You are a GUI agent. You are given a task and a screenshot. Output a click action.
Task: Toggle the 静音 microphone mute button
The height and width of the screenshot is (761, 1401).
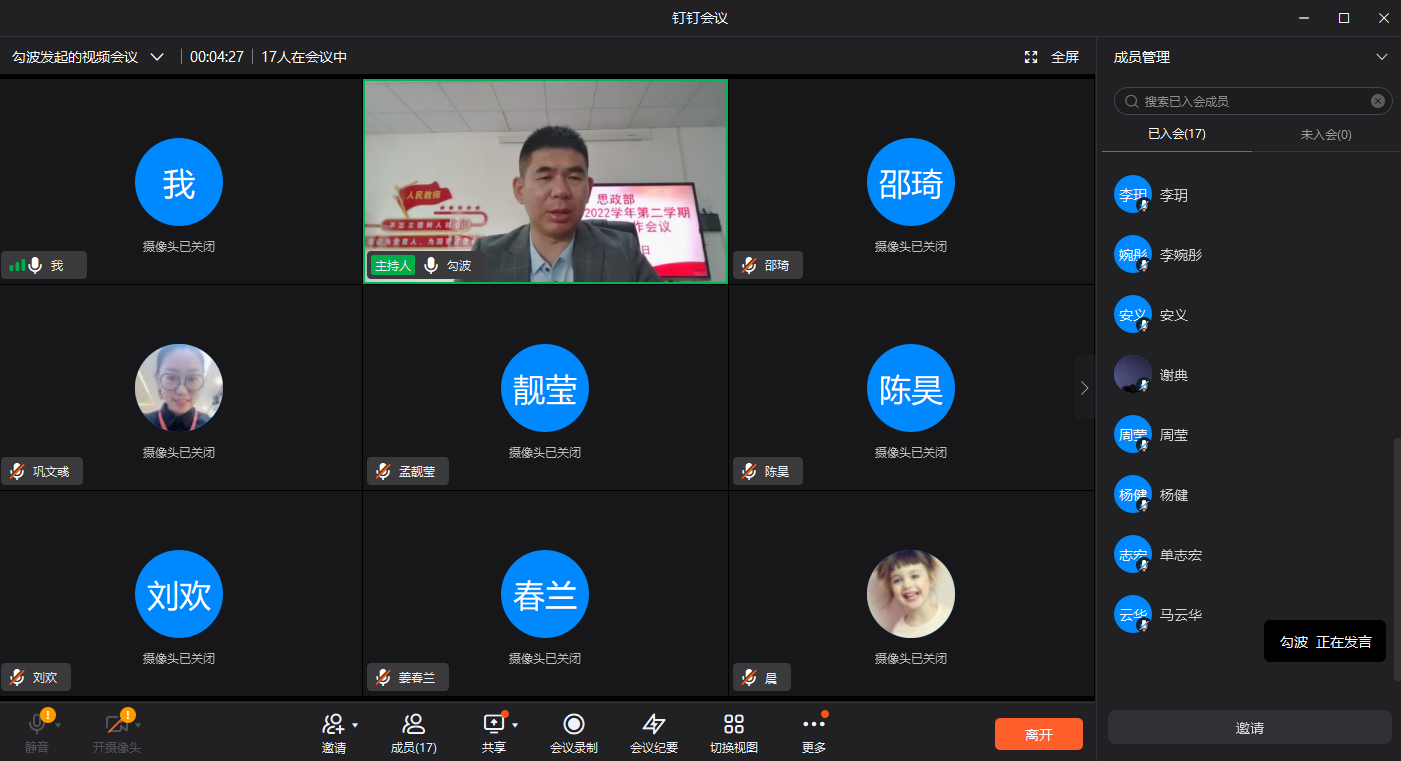click(37, 725)
